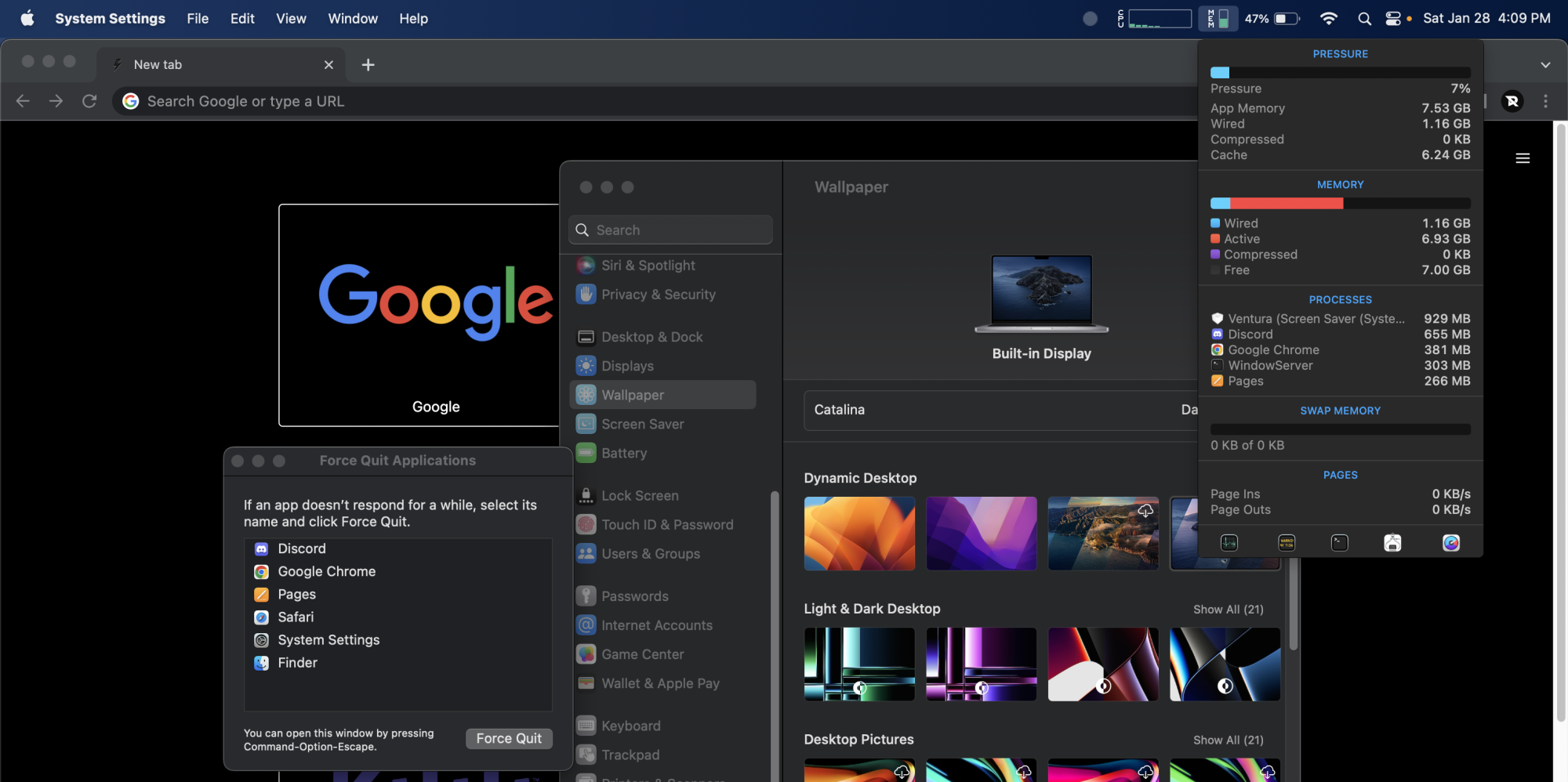This screenshot has height=782, width=1568.
Task: Click the Force Quit button
Action: point(509,738)
